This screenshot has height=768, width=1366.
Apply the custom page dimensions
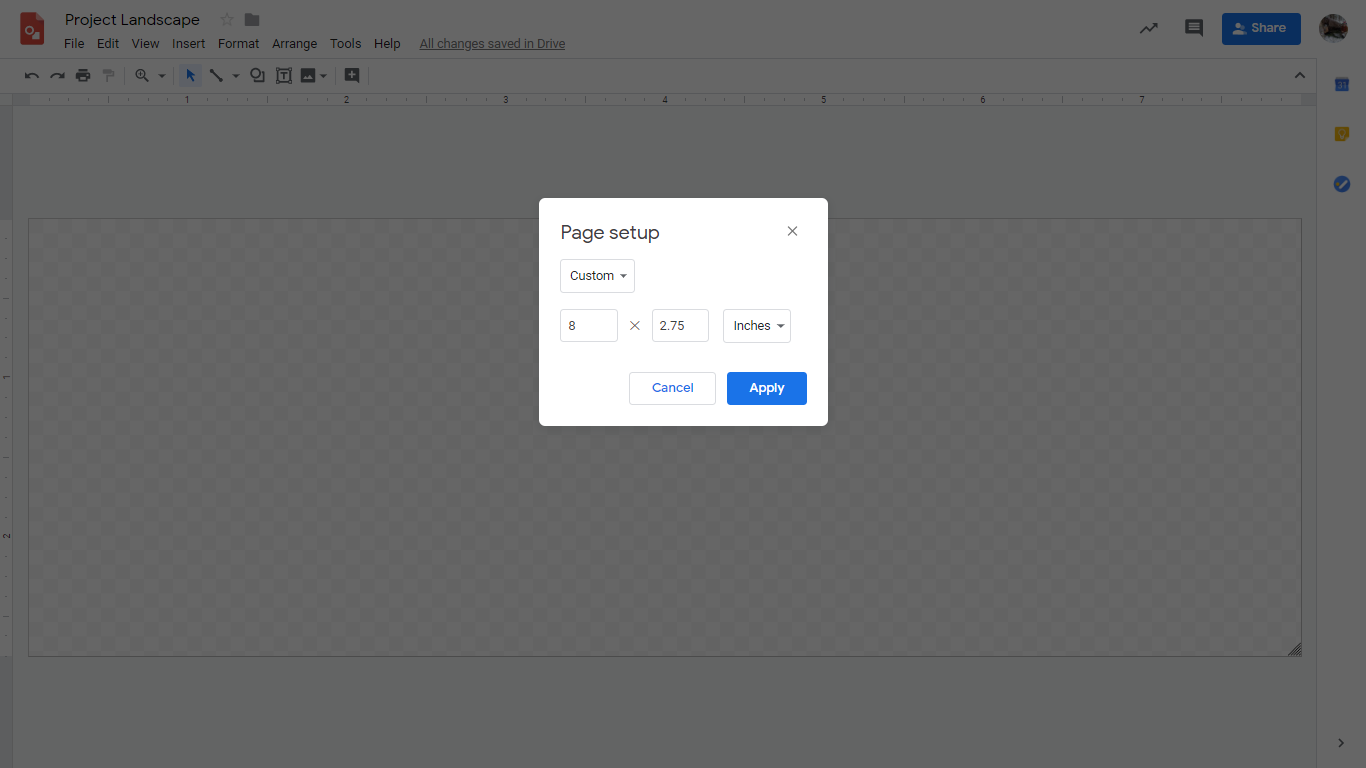click(766, 388)
